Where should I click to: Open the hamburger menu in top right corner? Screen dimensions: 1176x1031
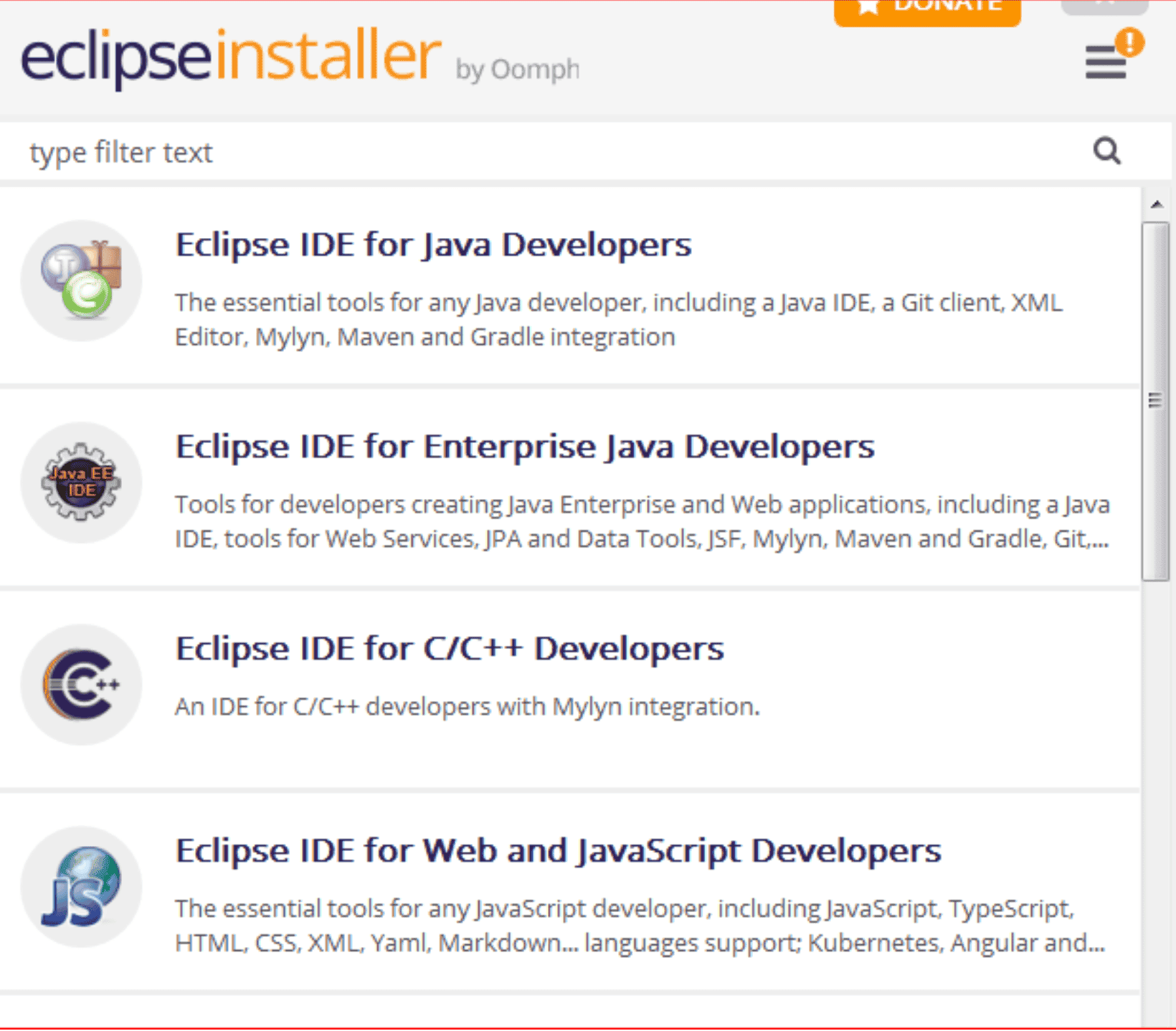pos(1105,63)
